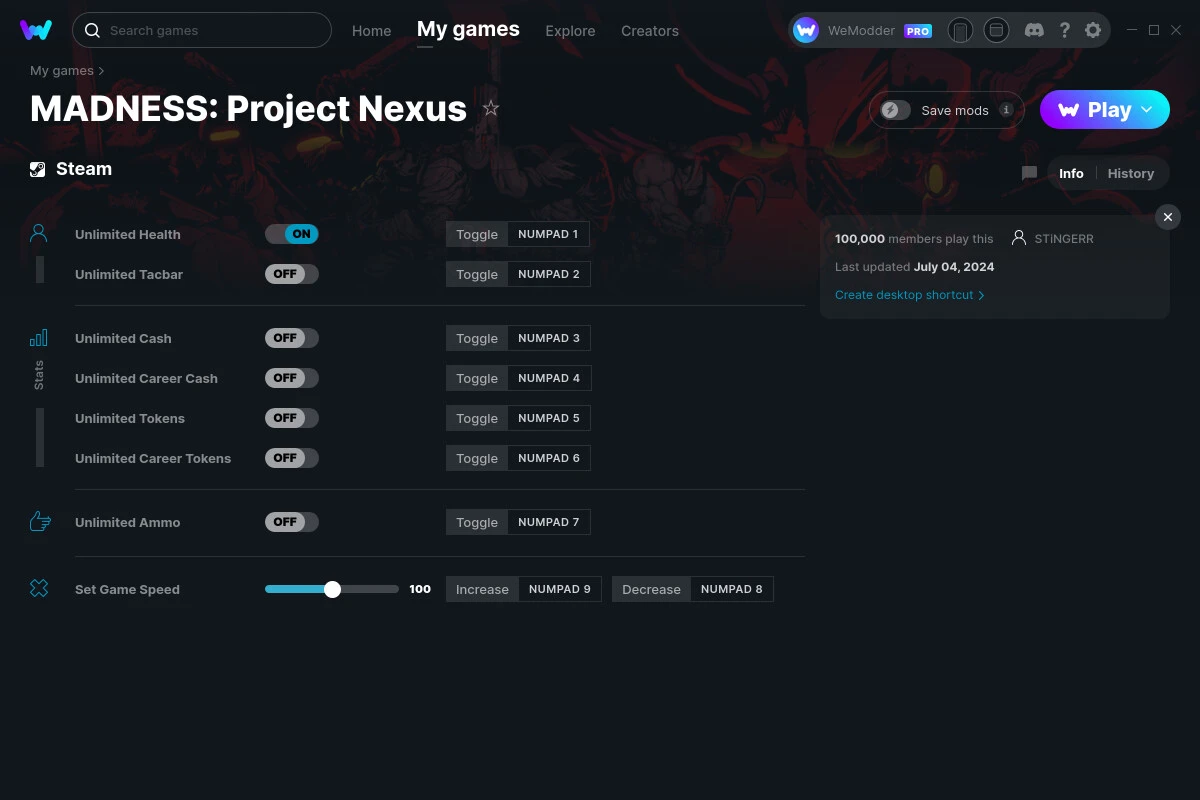The image size is (1200, 800).
Task: Click the help question mark icon
Action: coord(1064,30)
